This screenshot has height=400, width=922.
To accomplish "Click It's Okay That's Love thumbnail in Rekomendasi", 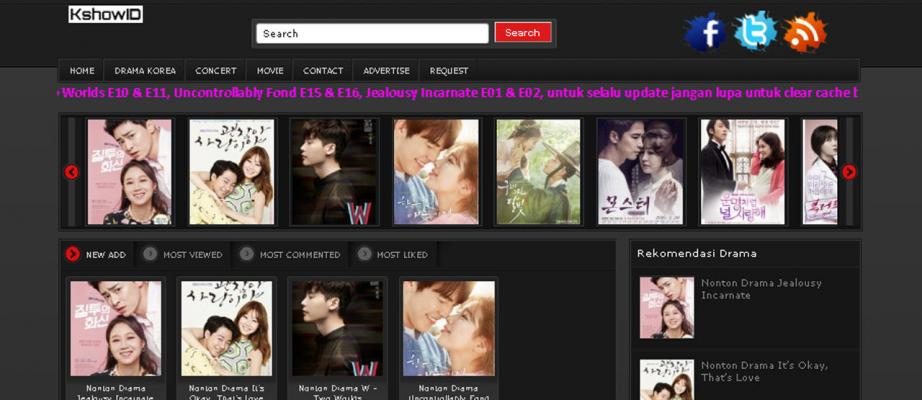I will [667, 380].
